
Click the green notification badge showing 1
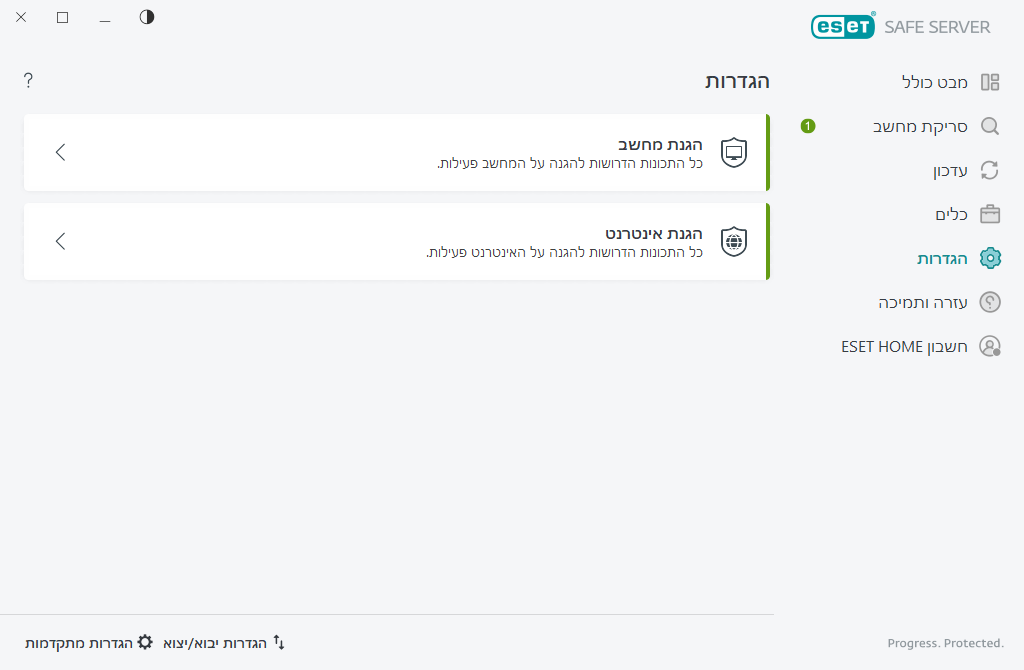[807, 126]
